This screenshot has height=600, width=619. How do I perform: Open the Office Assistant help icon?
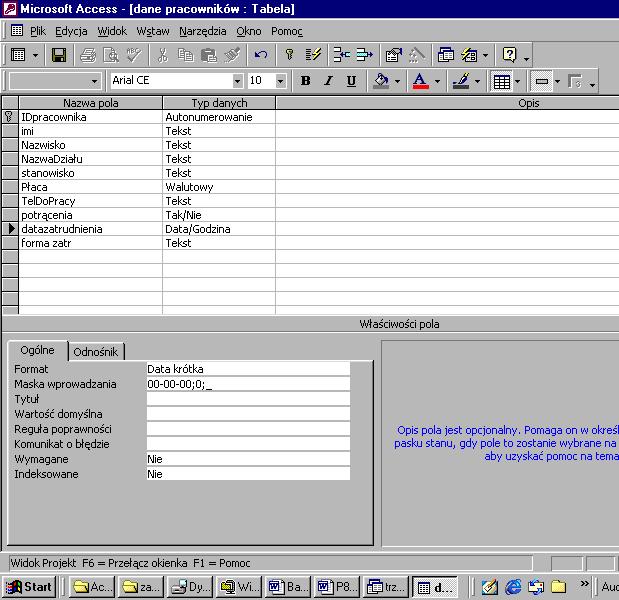coord(509,55)
